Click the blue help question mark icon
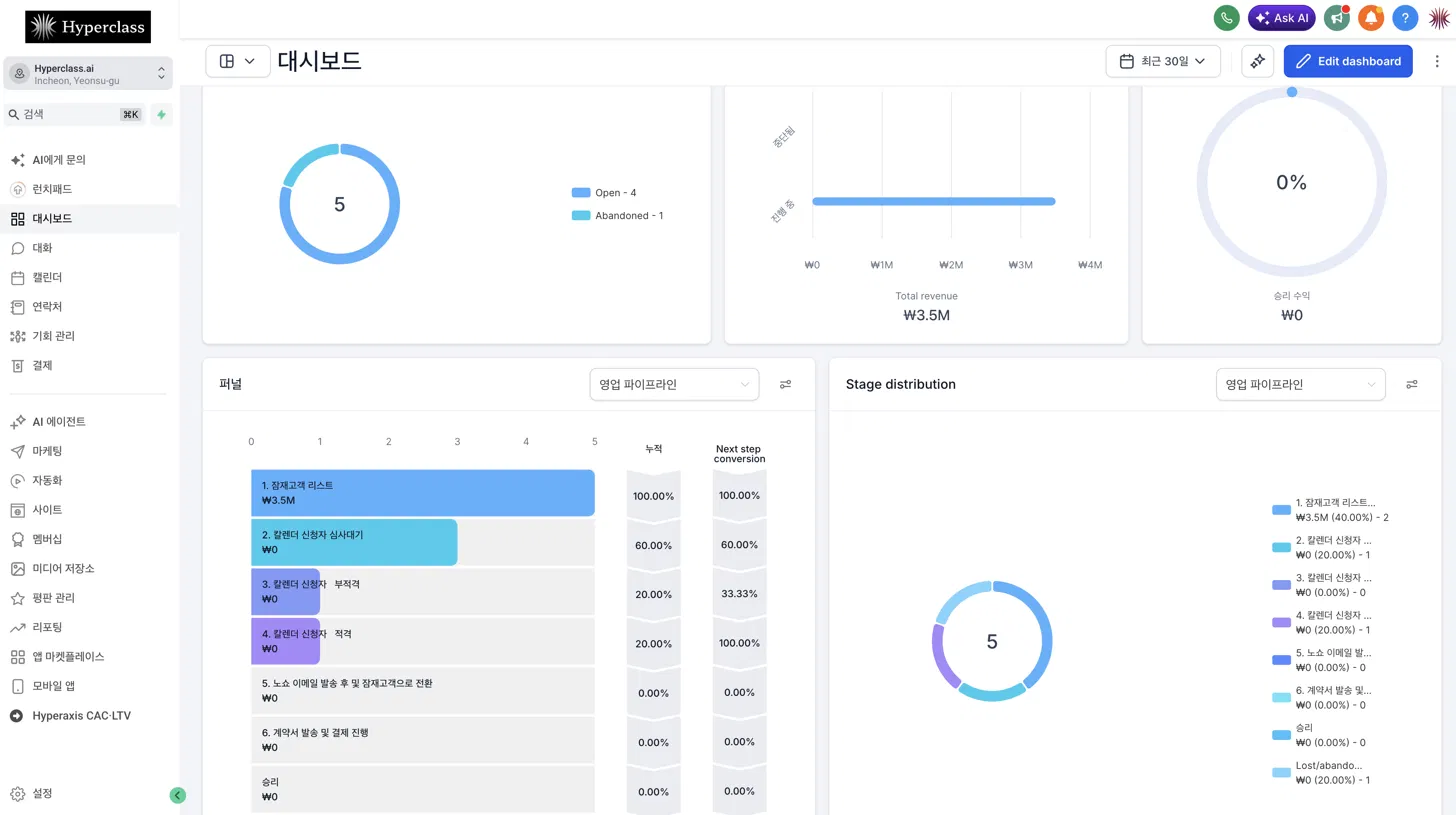1456x815 pixels. [1405, 18]
